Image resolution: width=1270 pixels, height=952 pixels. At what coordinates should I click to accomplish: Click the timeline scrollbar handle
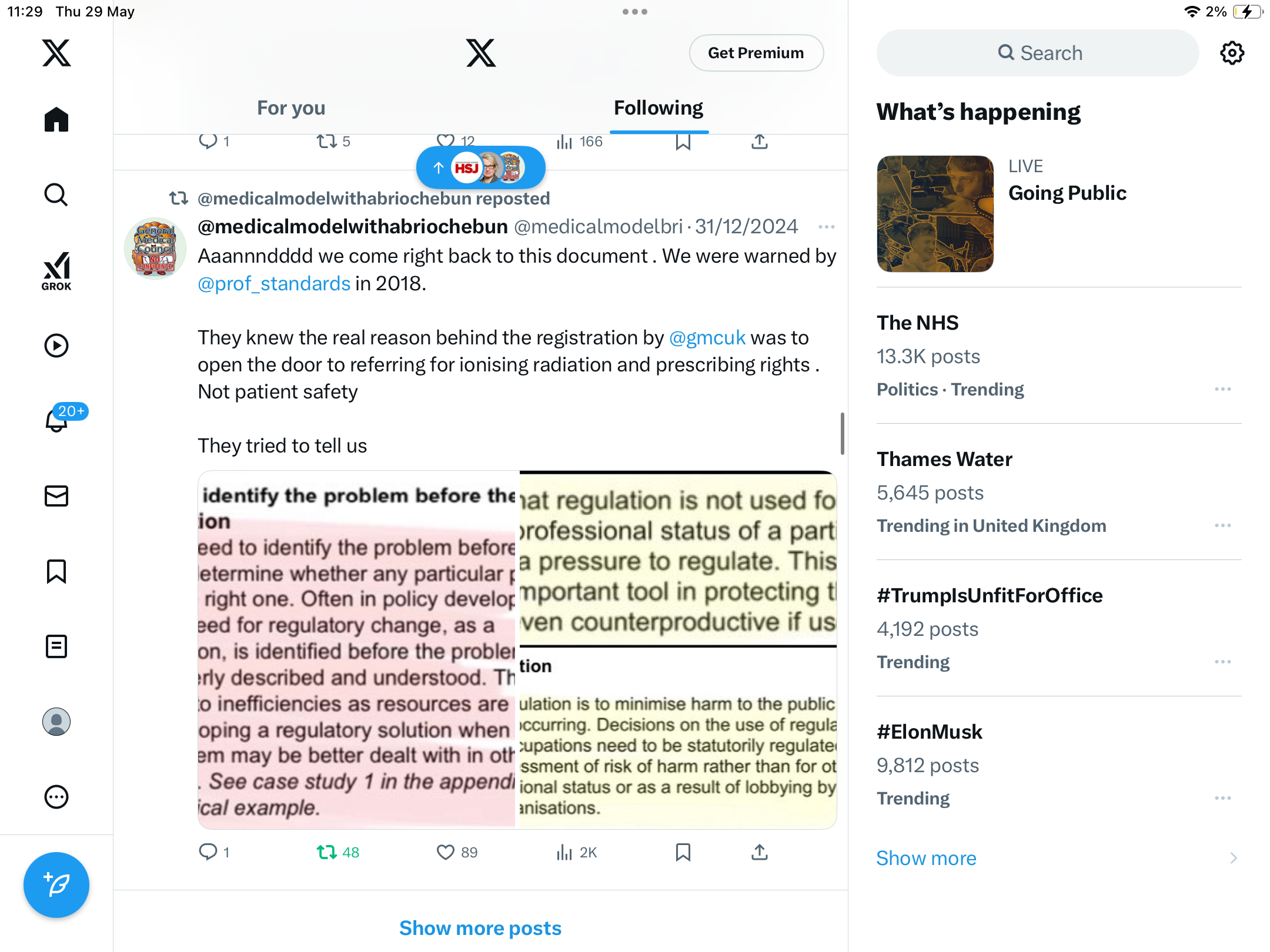(x=843, y=434)
